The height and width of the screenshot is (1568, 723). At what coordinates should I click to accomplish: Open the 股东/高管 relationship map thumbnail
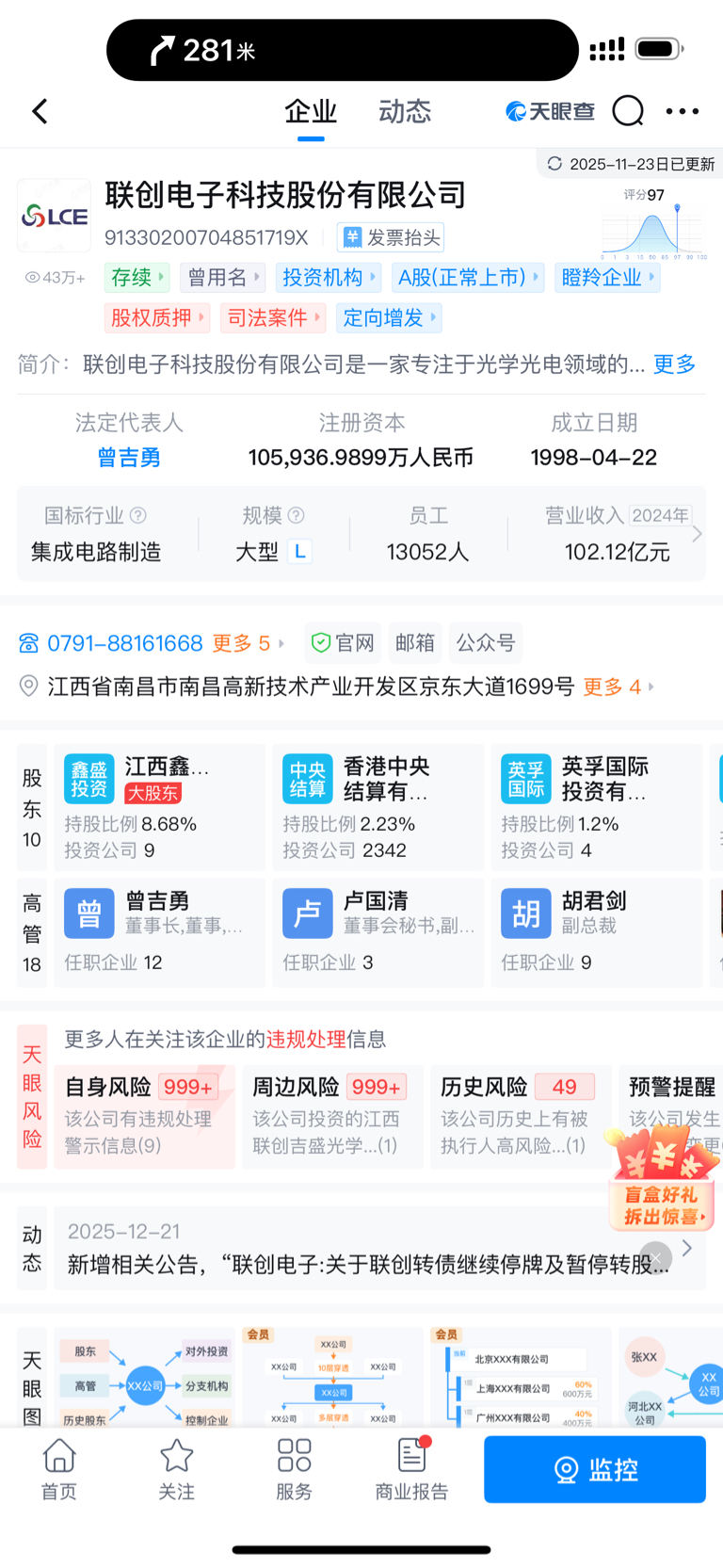(145, 1379)
